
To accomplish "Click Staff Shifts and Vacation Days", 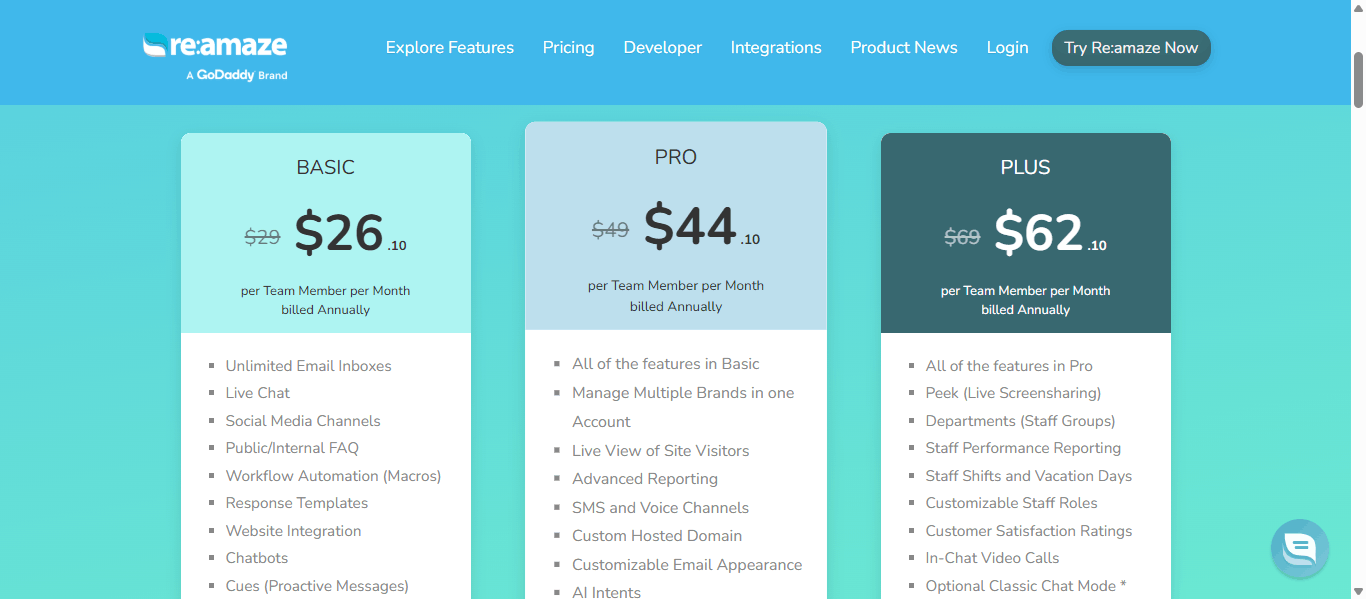I will (1029, 476).
